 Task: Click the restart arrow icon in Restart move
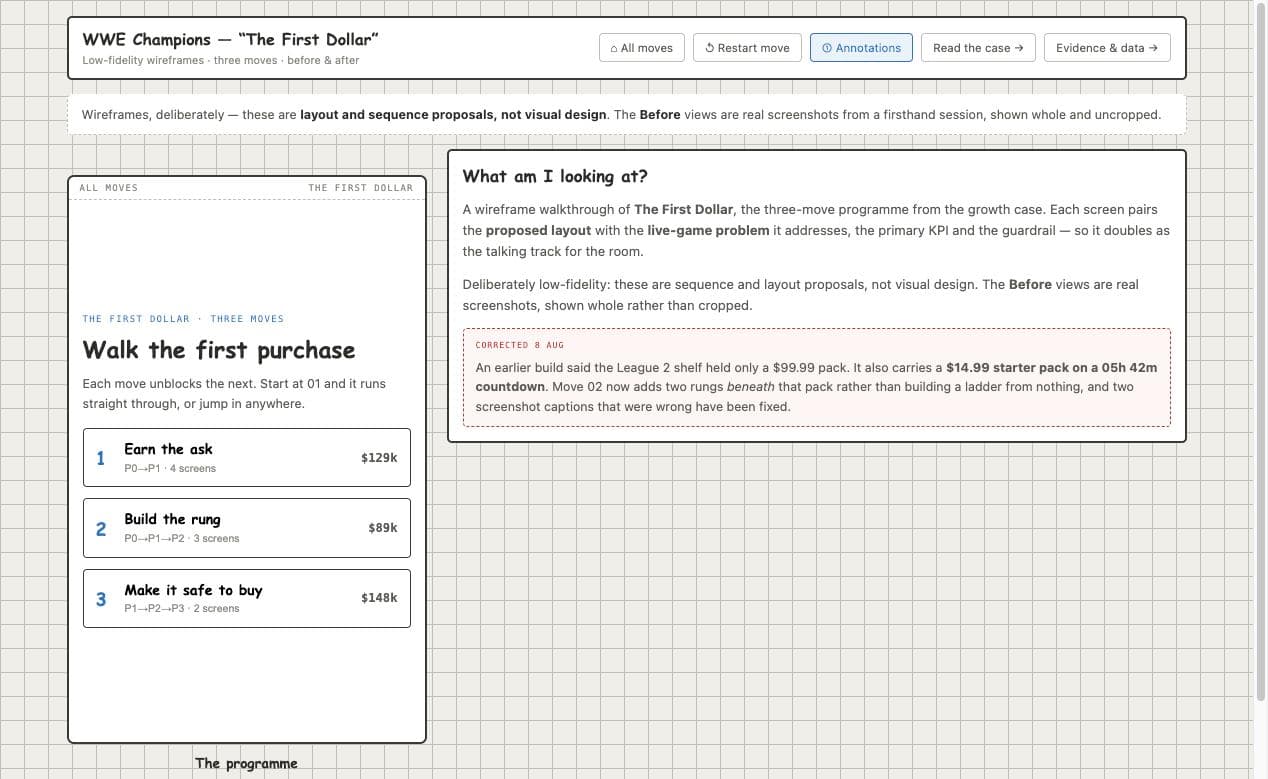point(709,48)
